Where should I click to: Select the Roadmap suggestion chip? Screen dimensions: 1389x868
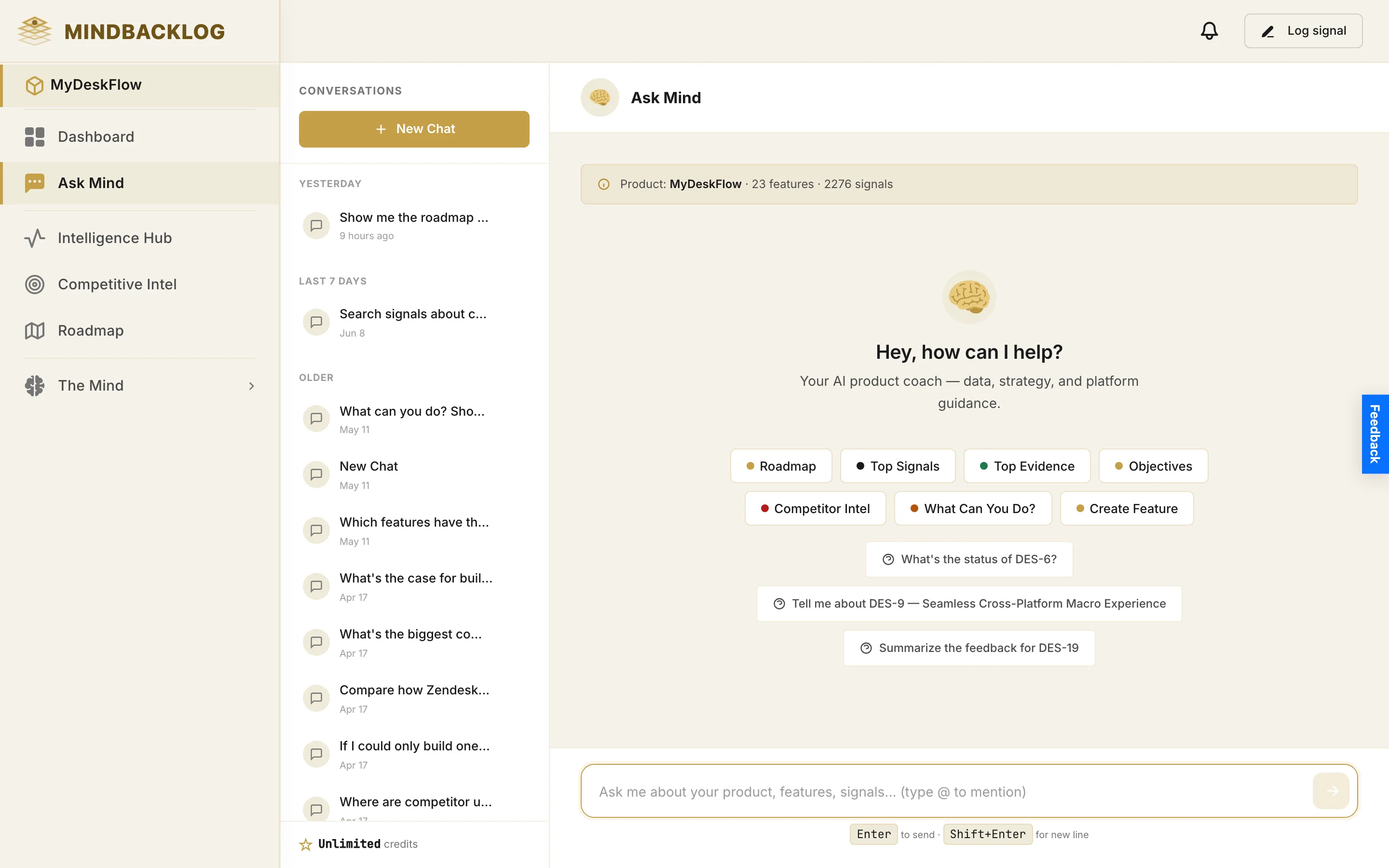tap(781, 466)
